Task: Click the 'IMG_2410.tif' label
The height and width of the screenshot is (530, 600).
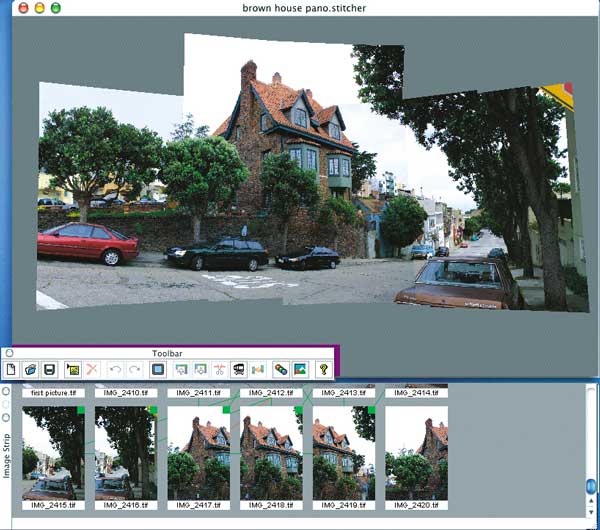Action: (126, 393)
